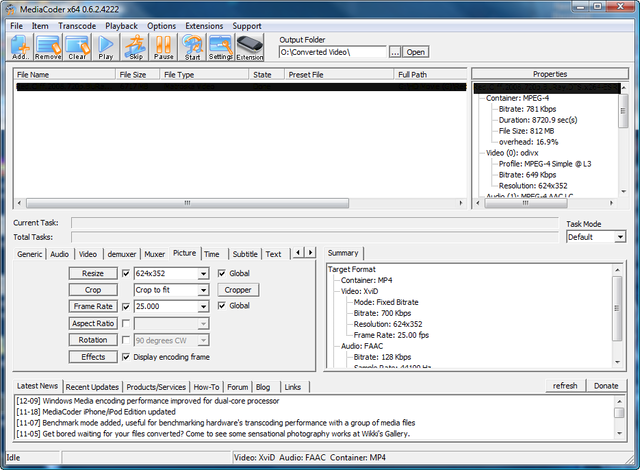Screen dimensions: 640x470
Task: Click the Cropper button
Action: pos(238,290)
